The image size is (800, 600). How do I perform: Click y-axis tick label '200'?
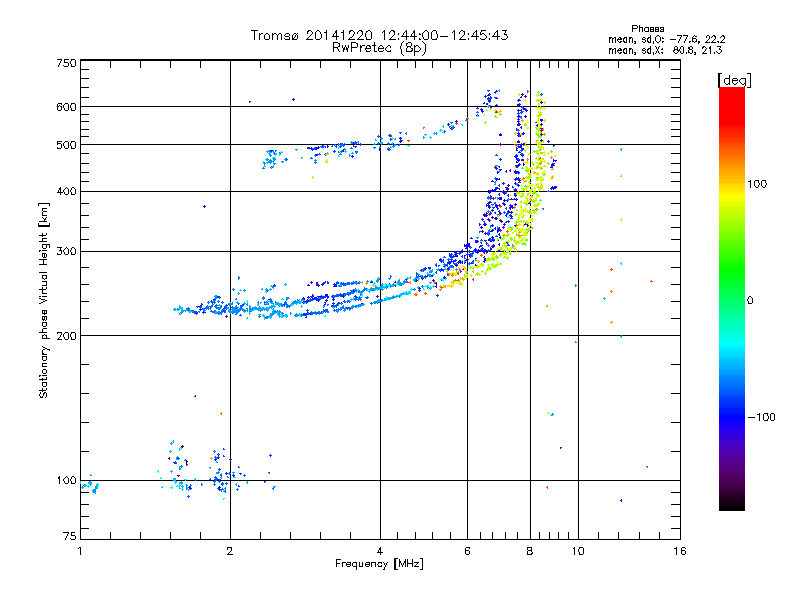tap(66, 336)
